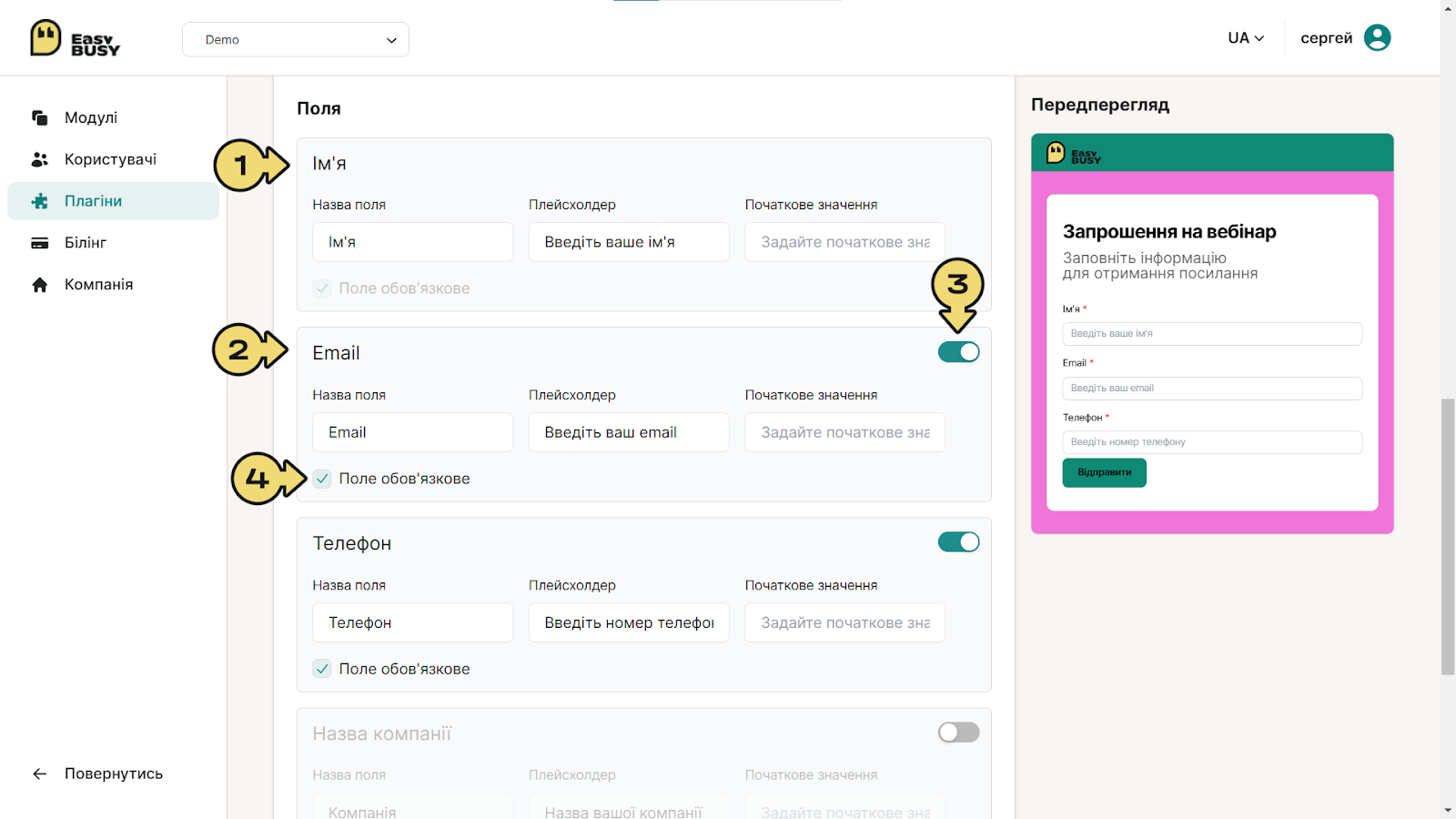This screenshot has height=819, width=1456.
Task: Click the Білінг card icon
Action: coord(40,243)
